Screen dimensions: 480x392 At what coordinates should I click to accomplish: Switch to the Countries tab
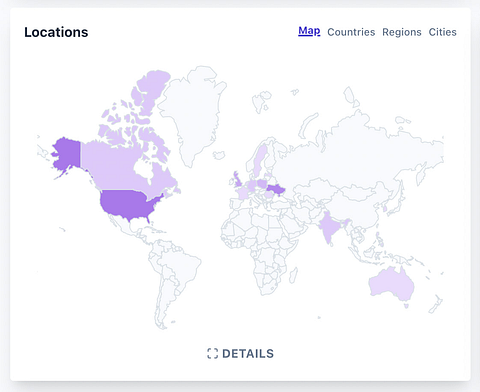pos(351,32)
